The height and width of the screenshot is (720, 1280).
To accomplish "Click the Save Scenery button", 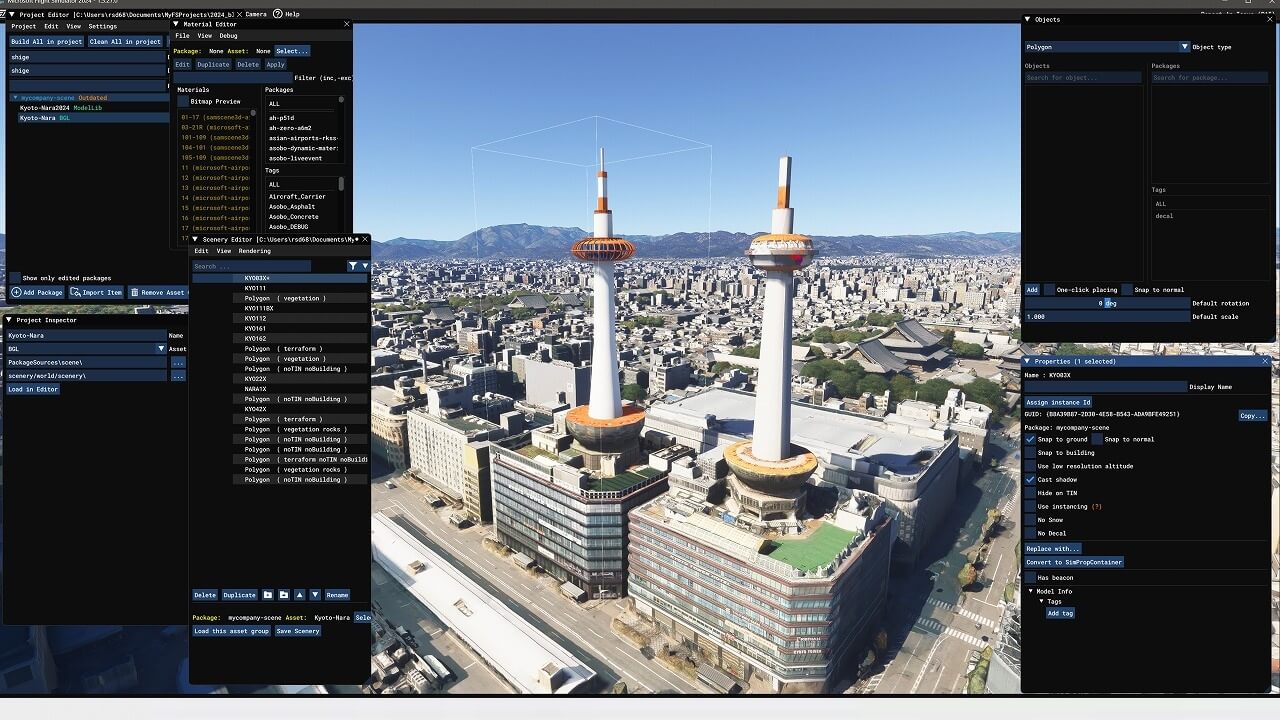I will (x=298, y=631).
